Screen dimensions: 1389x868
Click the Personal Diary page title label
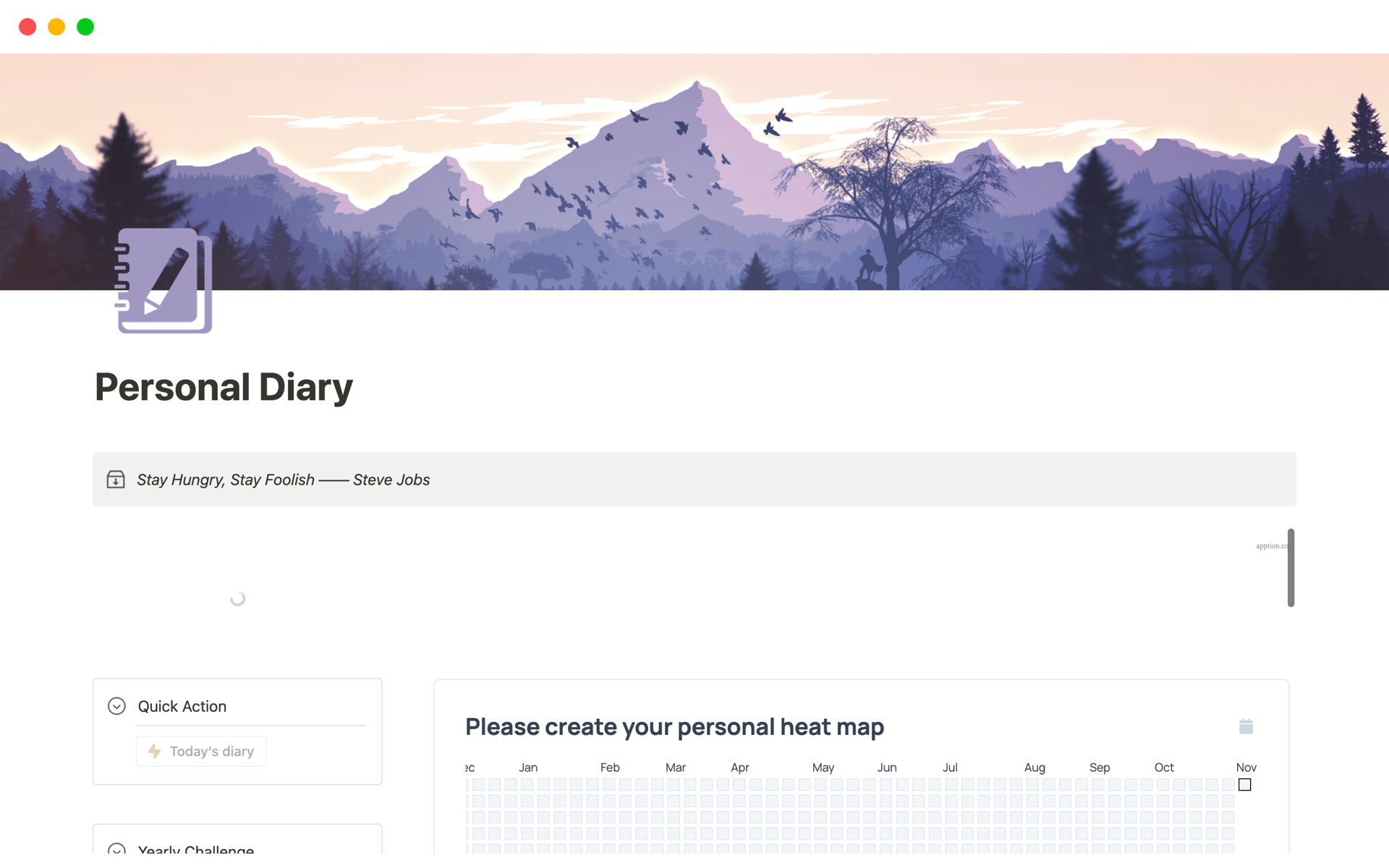[224, 386]
